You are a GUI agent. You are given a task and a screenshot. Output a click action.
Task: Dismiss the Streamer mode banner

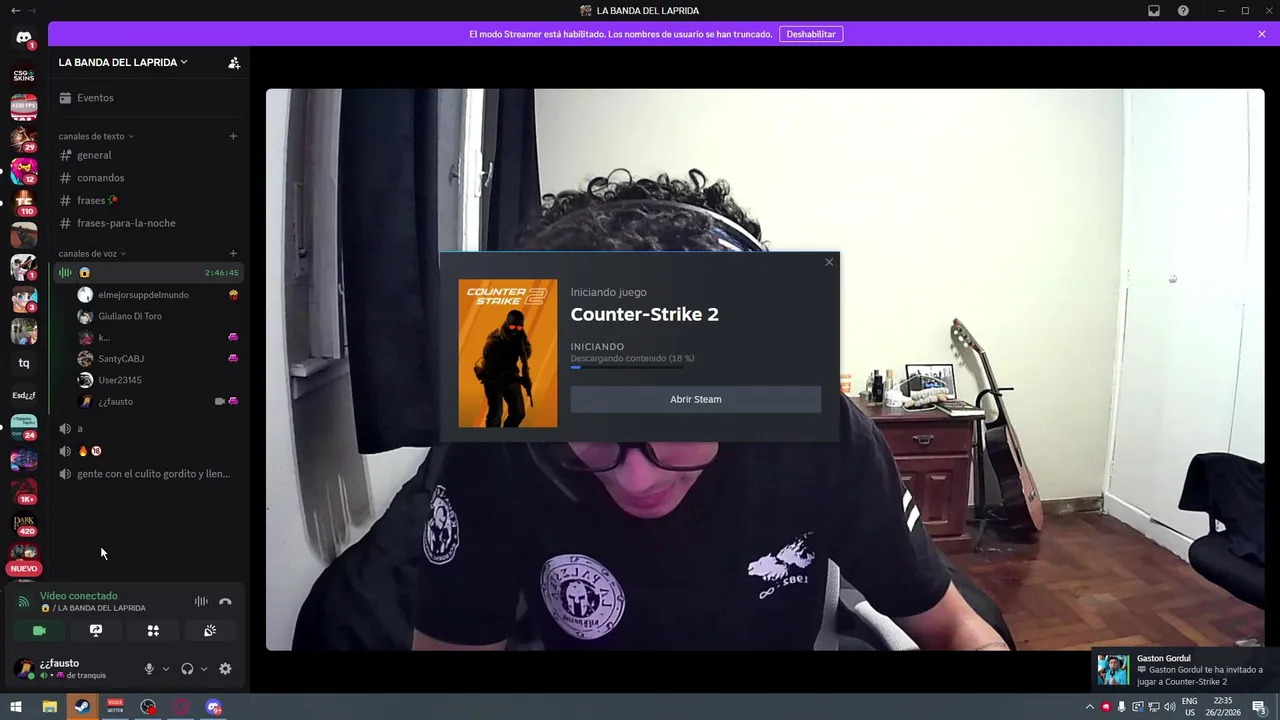(1262, 34)
